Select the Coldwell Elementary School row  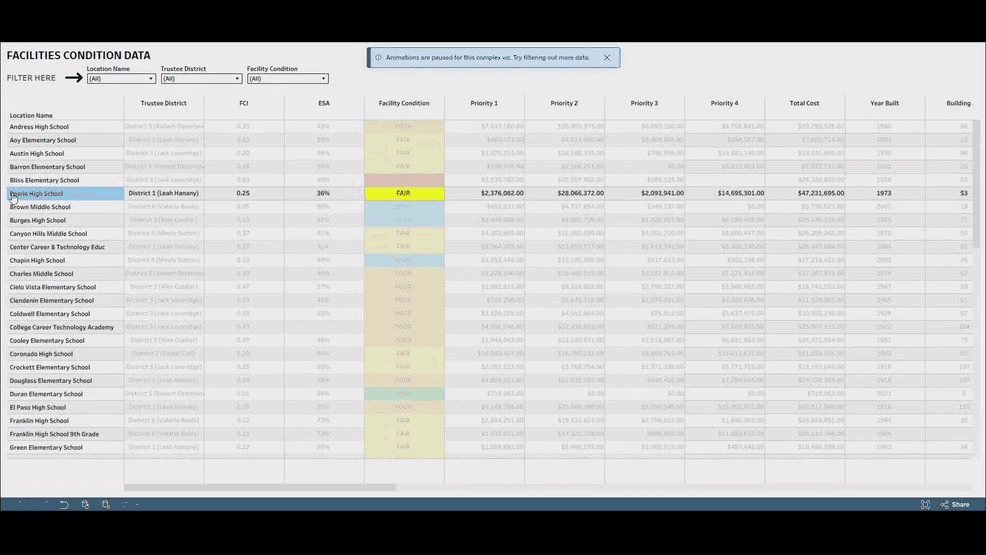point(50,314)
